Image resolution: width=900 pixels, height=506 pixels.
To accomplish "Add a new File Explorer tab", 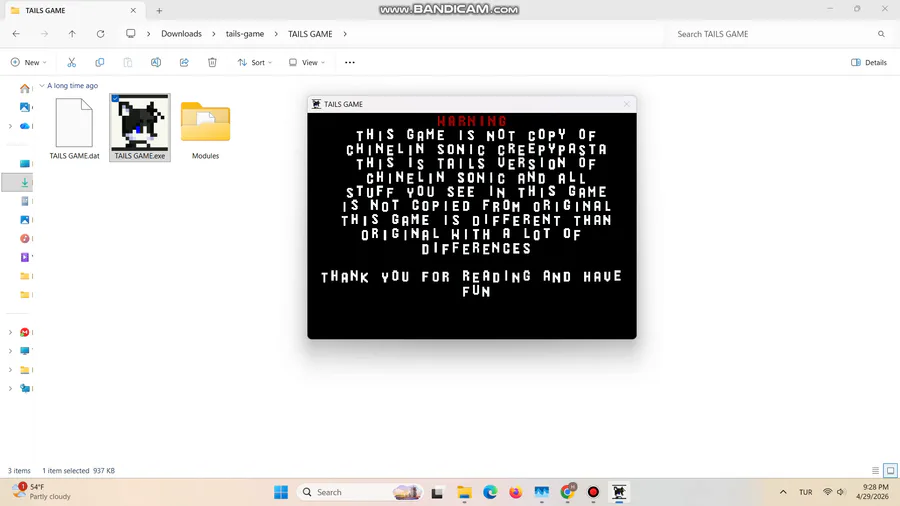I will click(x=160, y=10).
